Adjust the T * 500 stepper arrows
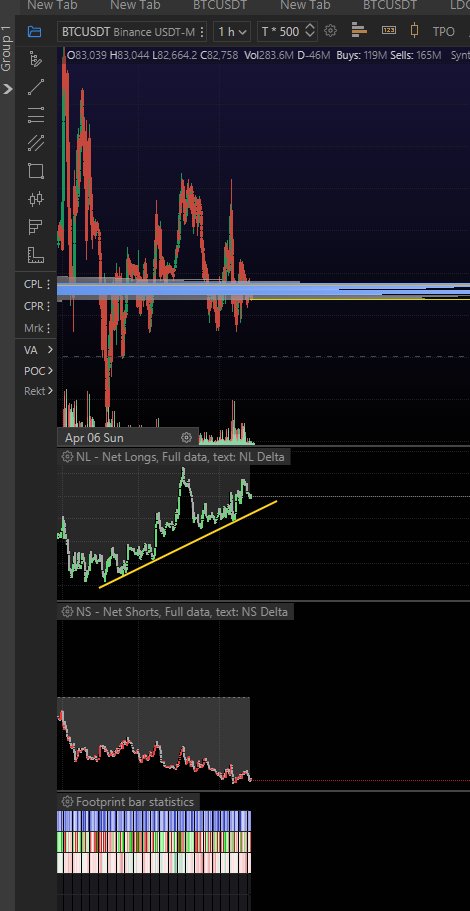This screenshot has height=911, width=470. 310,31
